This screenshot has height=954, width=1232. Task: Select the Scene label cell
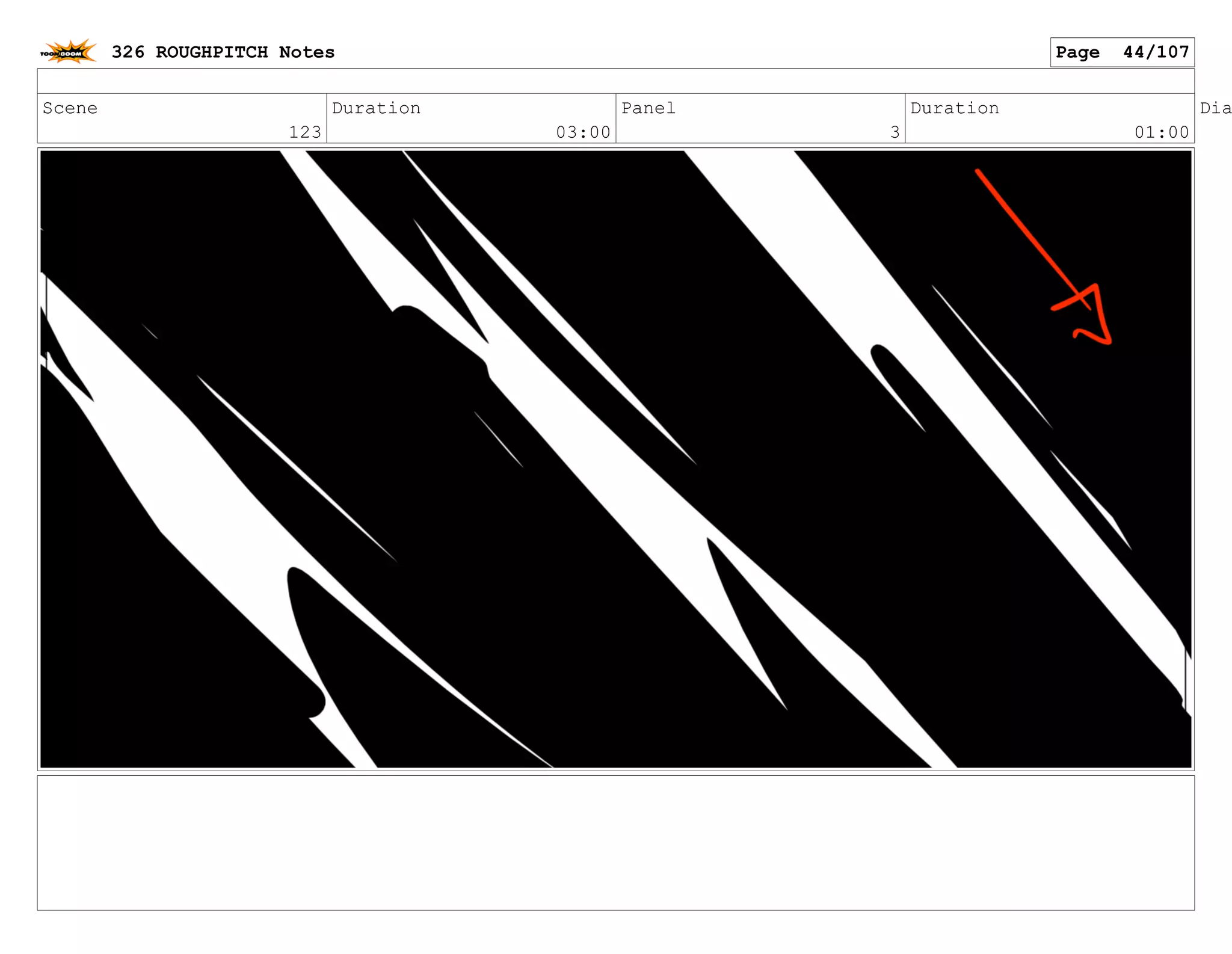pyautogui.click(x=70, y=108)
